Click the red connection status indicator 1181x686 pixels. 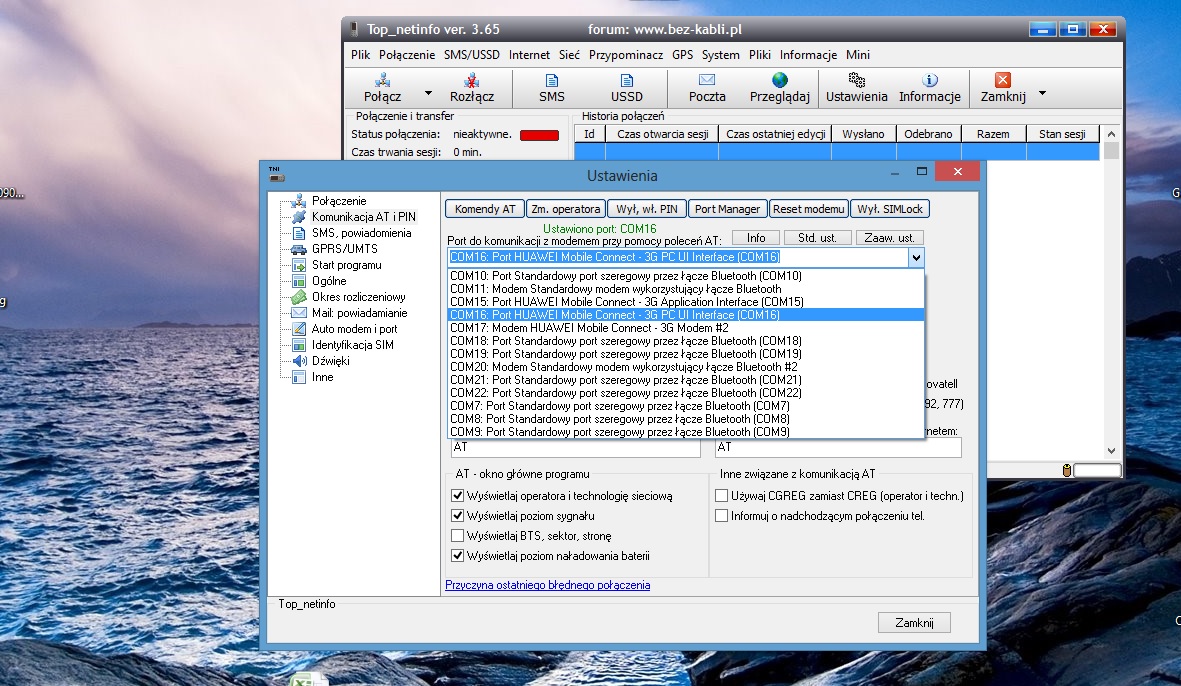(539, 135)
